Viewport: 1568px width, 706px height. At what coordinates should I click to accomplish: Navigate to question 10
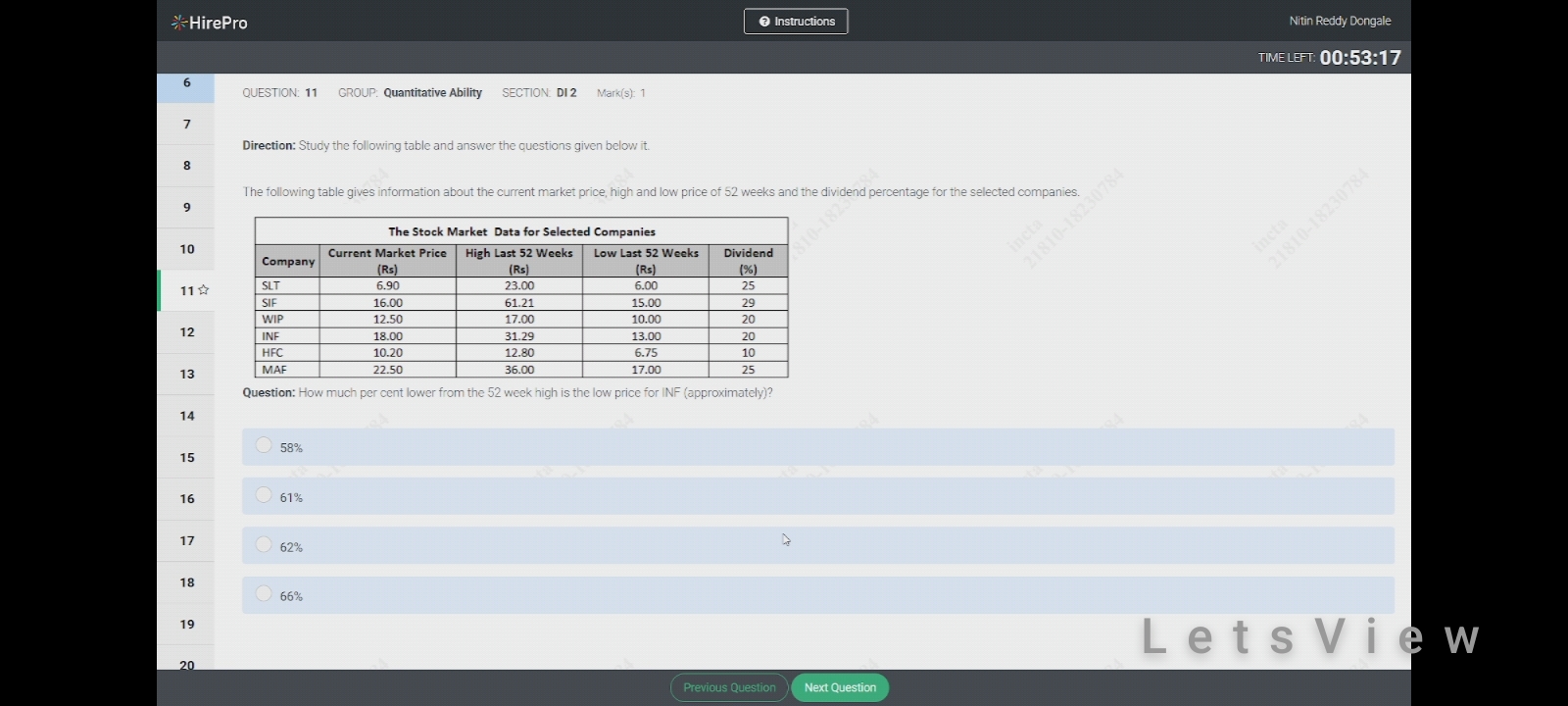pos(186,249)
